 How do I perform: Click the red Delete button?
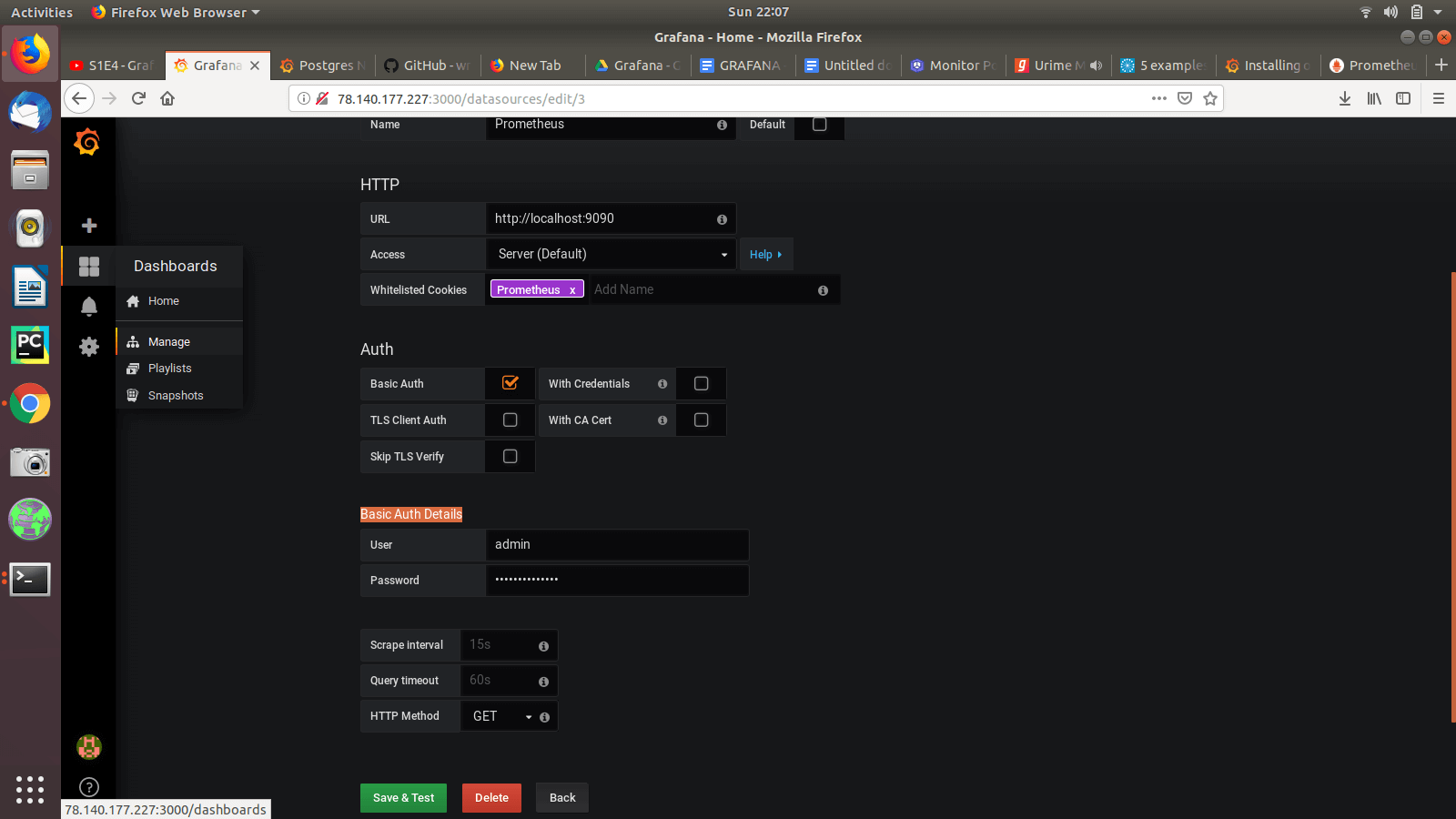pos(491,798)
